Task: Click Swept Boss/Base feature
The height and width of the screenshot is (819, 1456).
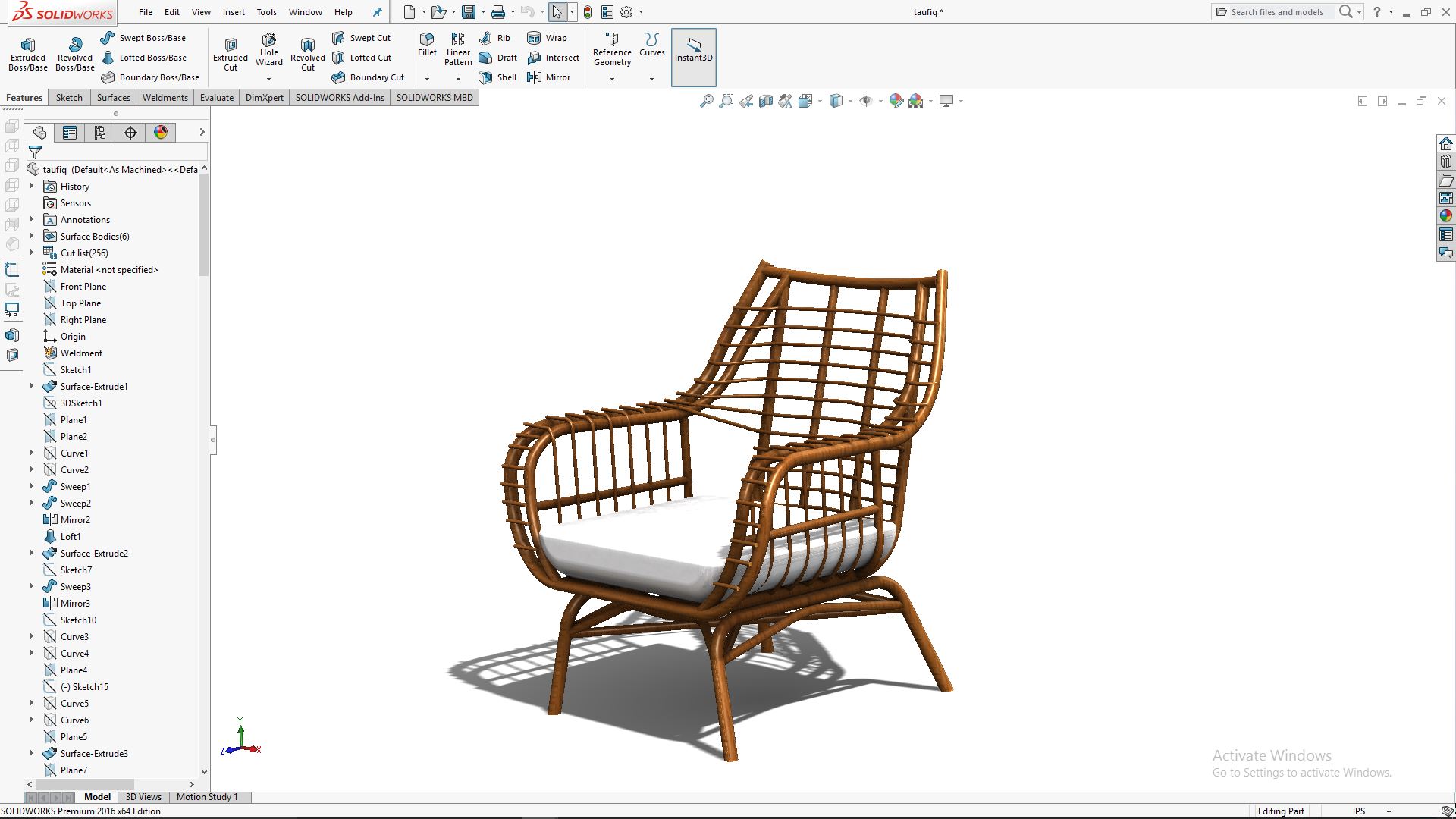Action: 143,38
